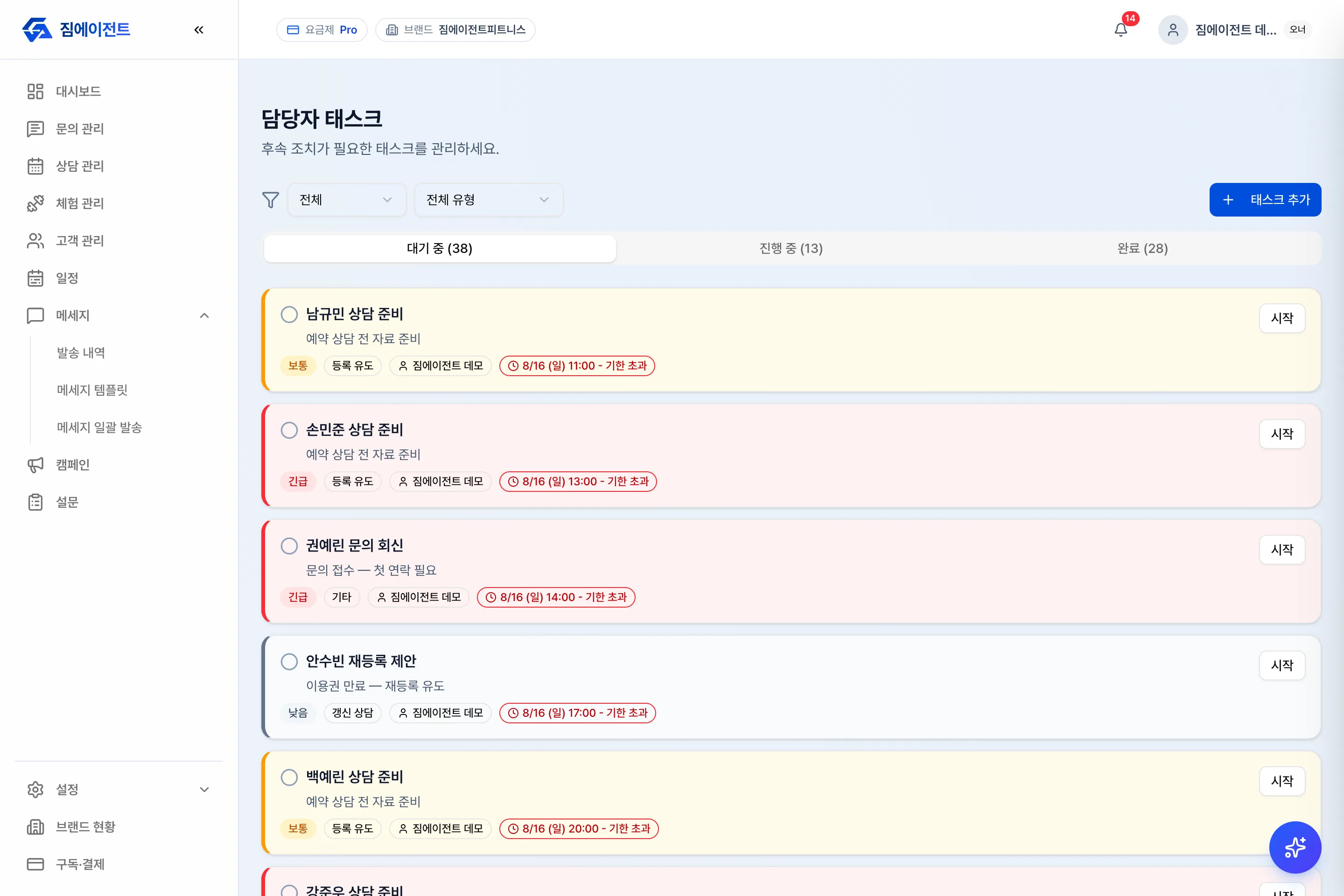1344x896 pixels.
Task: Click 기타 tag on 권예린 문의 회신
Action: point(342,597)
